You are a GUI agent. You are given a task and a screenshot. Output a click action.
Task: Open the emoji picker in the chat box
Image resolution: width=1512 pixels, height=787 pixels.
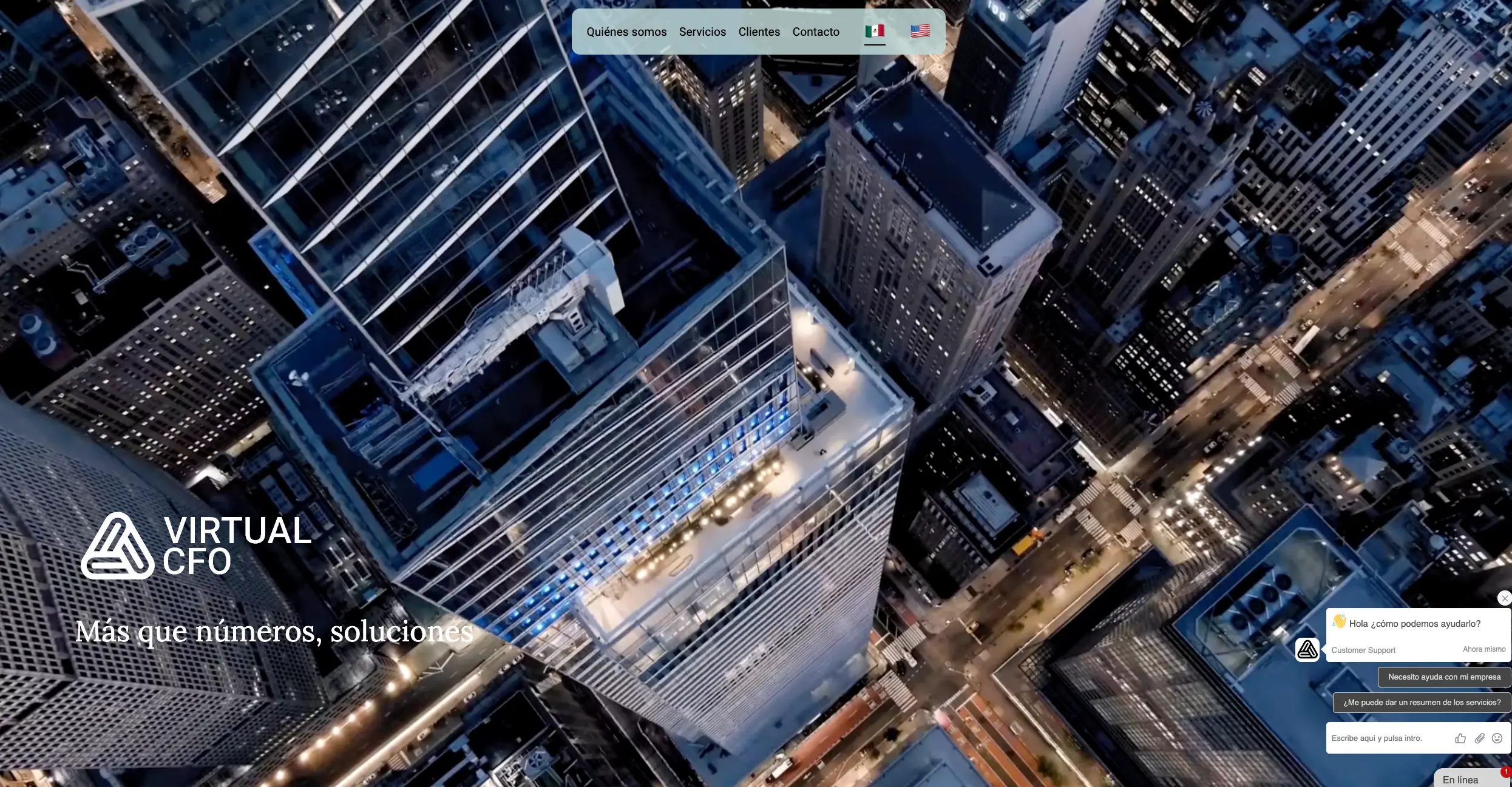(x=1498, y=738)
